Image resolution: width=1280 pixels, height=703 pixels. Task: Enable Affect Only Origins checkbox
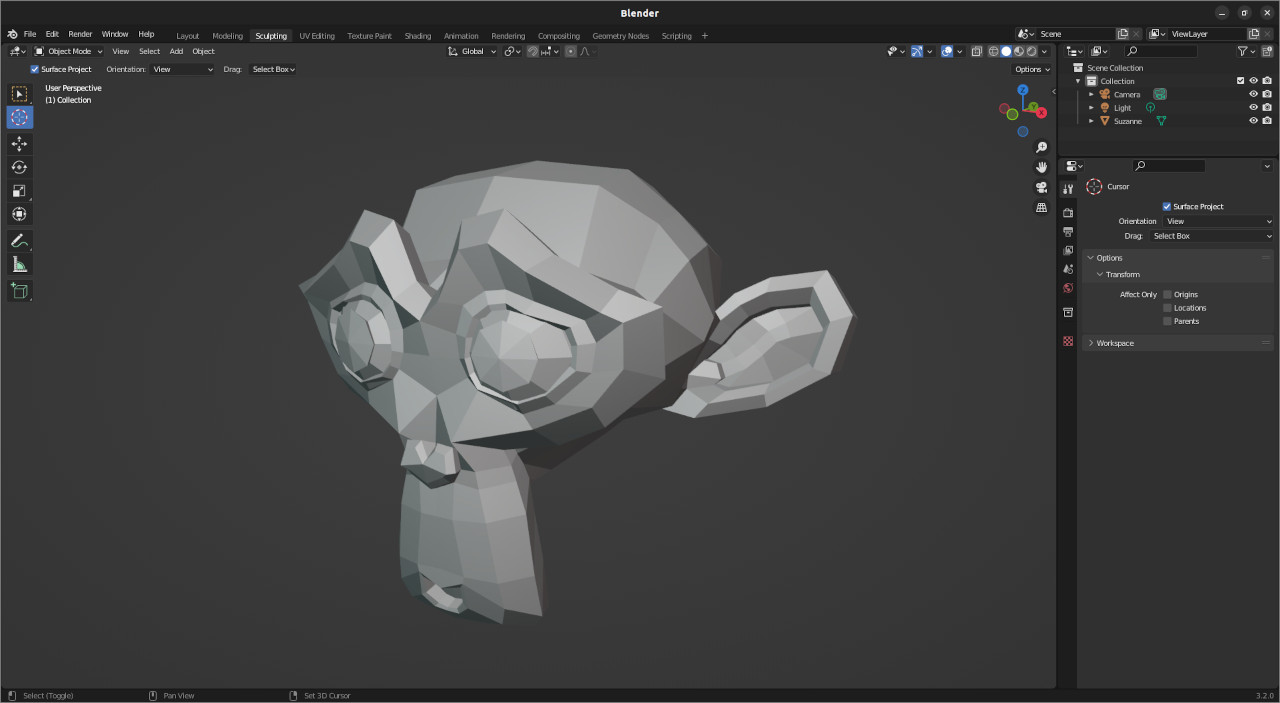click(1167, 295)
